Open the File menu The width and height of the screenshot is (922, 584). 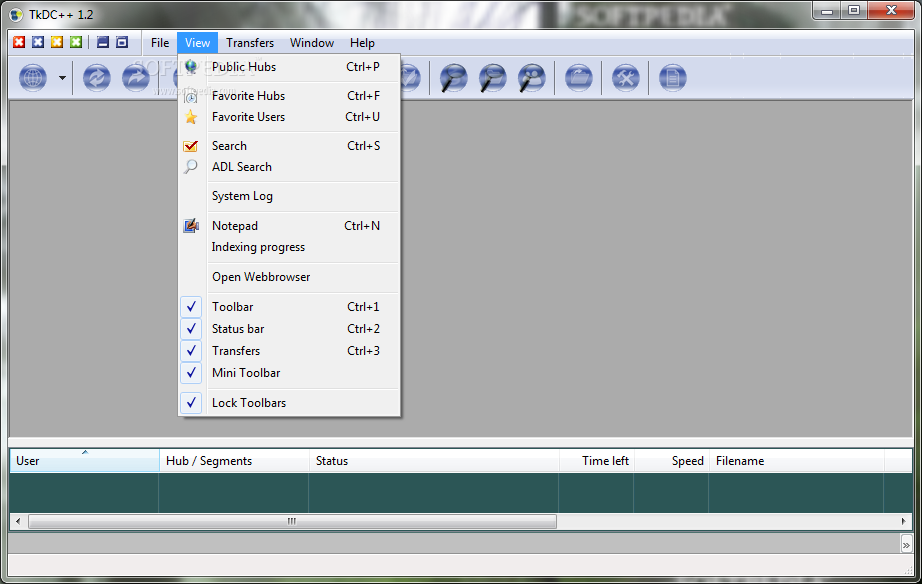[x=160, y=43]
